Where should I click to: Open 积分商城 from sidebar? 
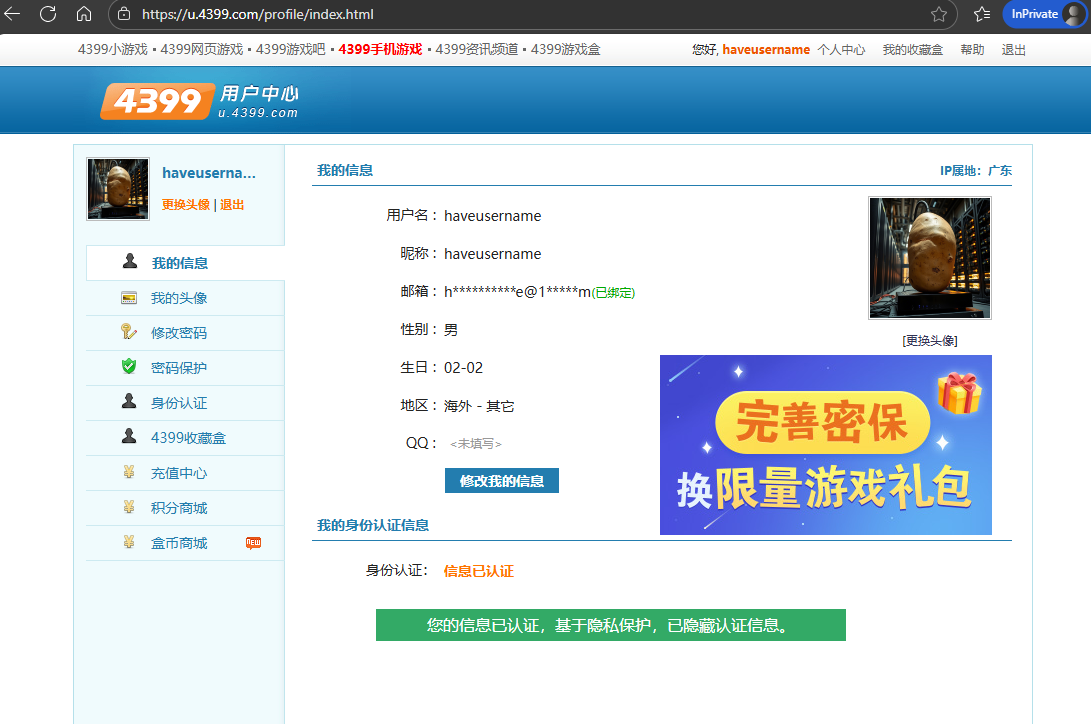pyautogui.click(x=179, y=508)
